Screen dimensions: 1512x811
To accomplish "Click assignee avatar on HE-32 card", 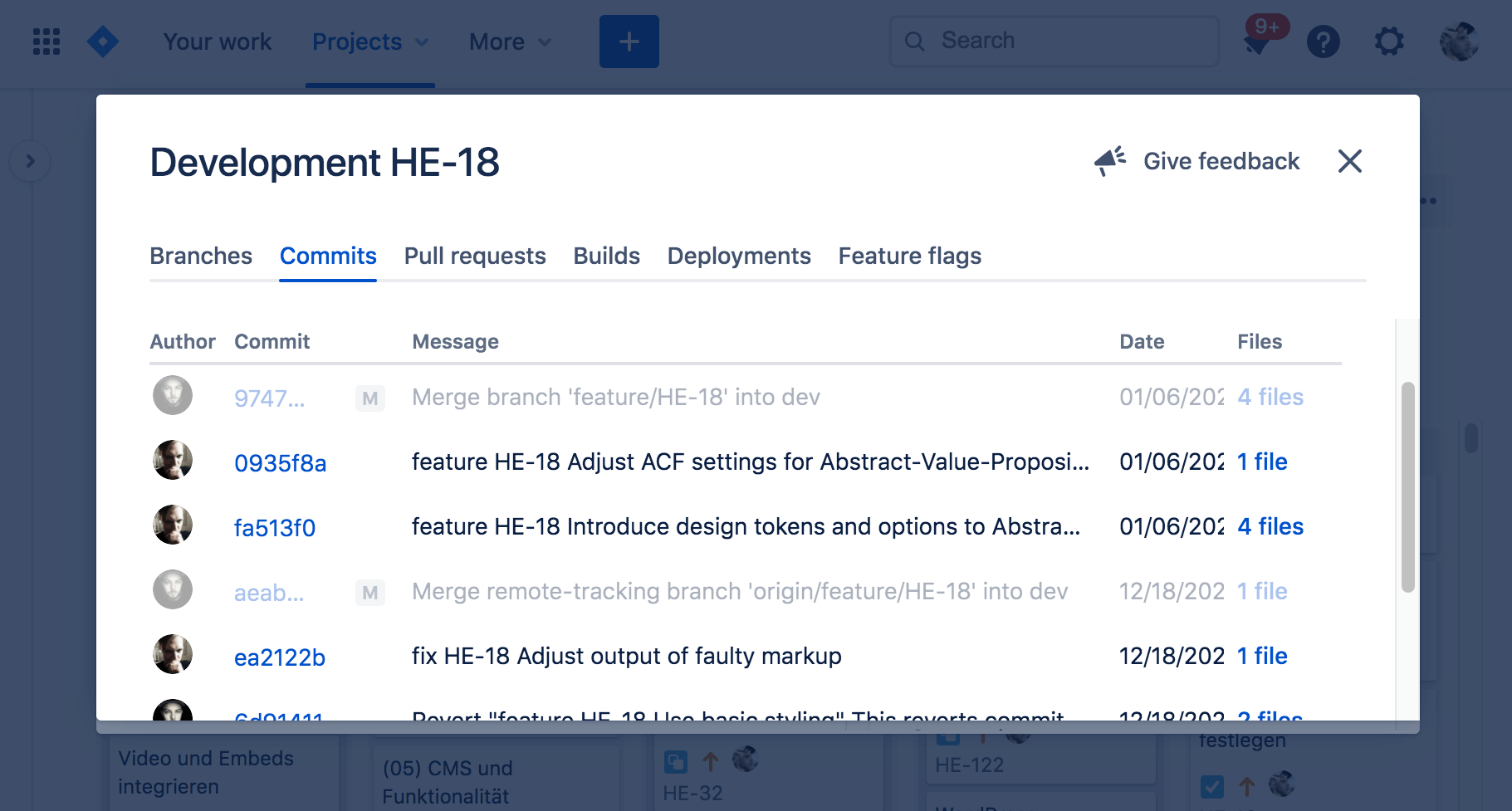I will pyautogui.click(x=746, y=759).
